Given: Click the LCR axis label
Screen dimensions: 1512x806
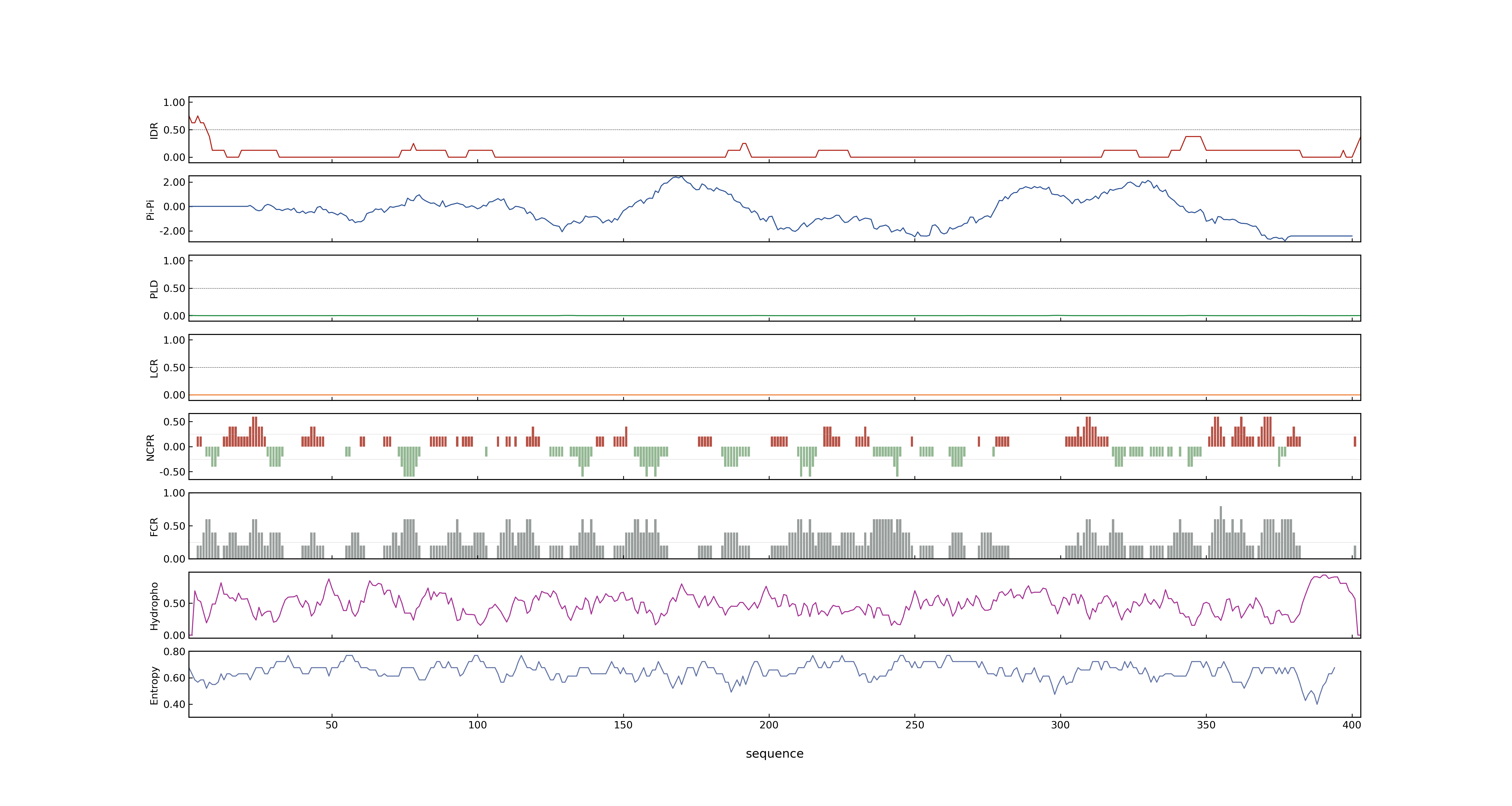Looking at the screenshot, I should click(x=154, y=368).
